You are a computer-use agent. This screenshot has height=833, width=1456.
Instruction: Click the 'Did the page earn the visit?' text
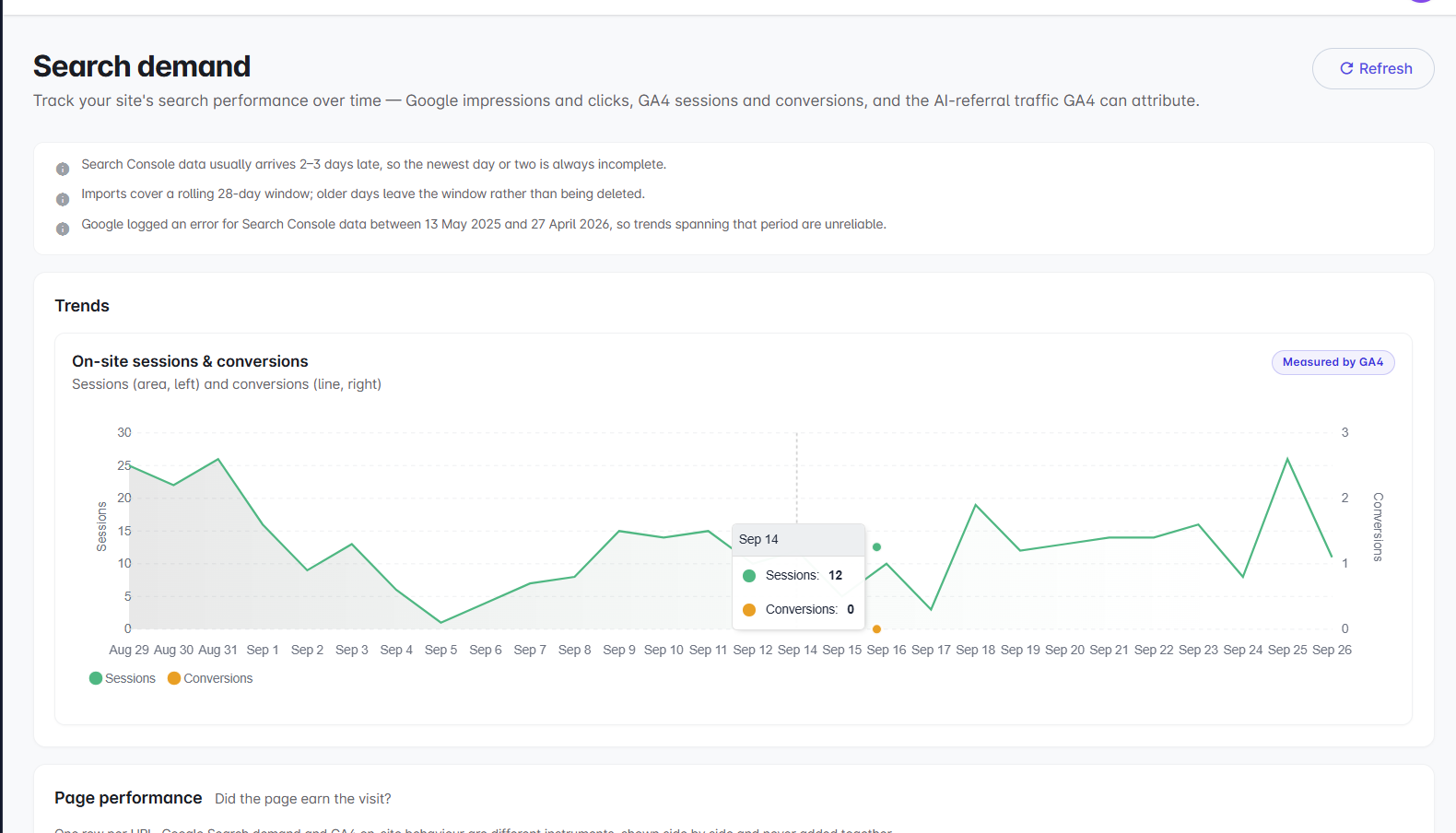(303, 799)
